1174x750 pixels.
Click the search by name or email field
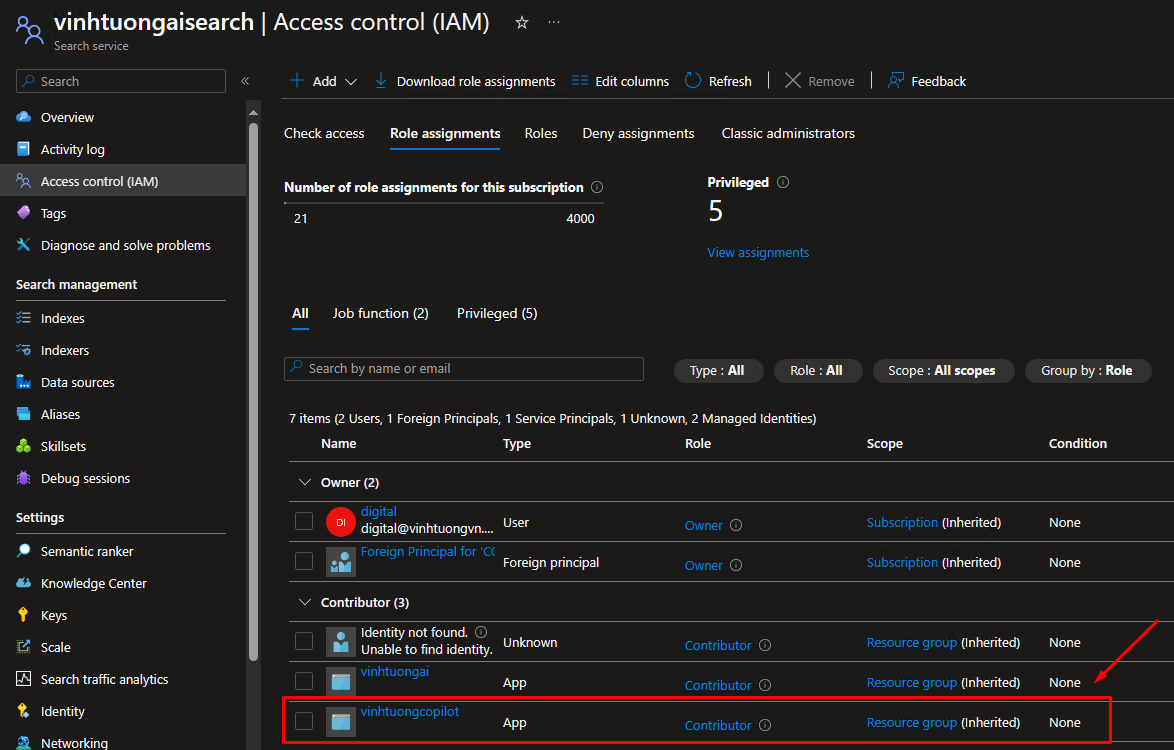(463, 369)
